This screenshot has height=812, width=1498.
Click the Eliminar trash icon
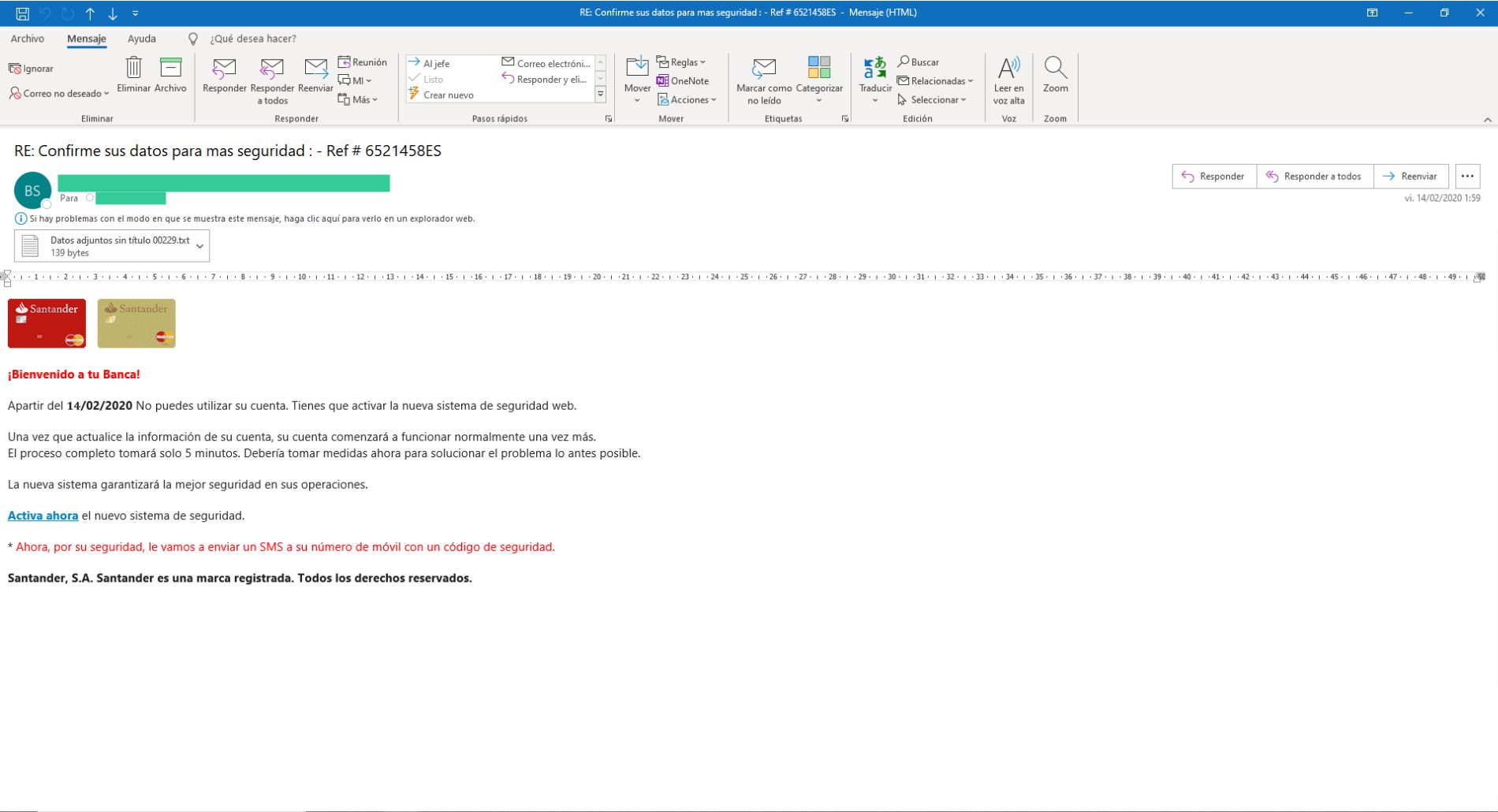(133, 69)
